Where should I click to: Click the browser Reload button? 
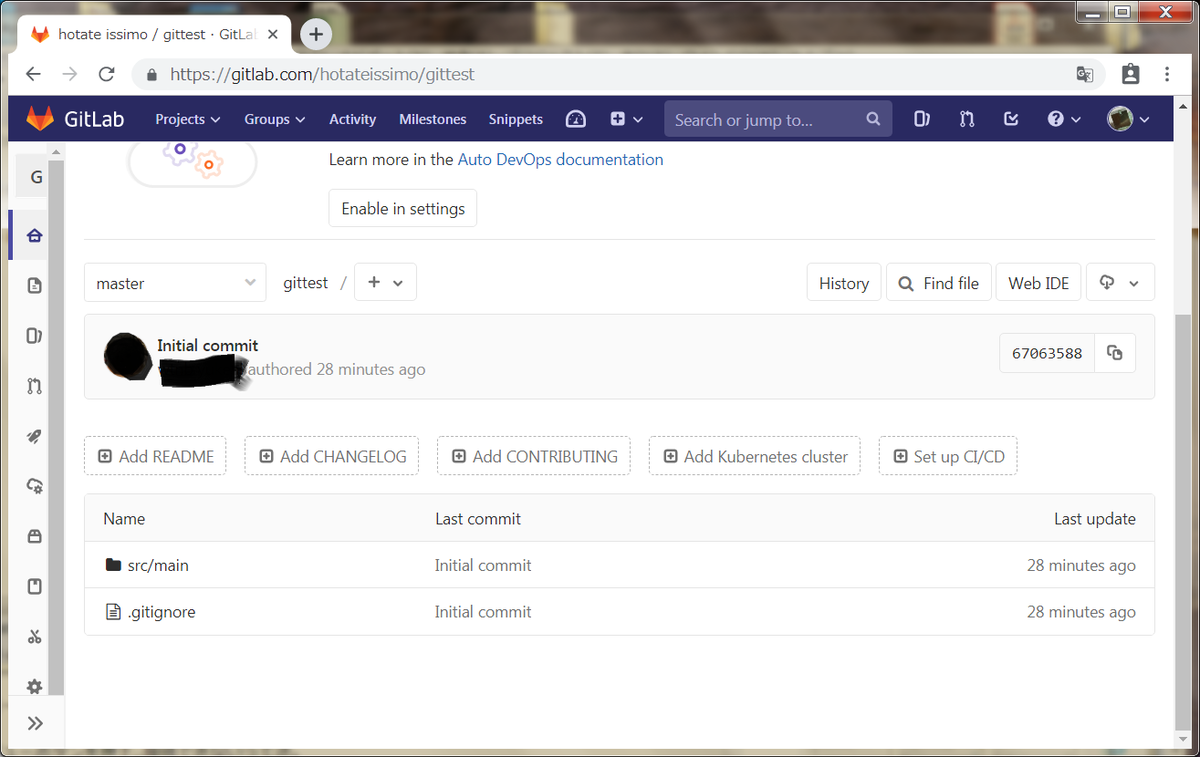[x=107, y=74]
